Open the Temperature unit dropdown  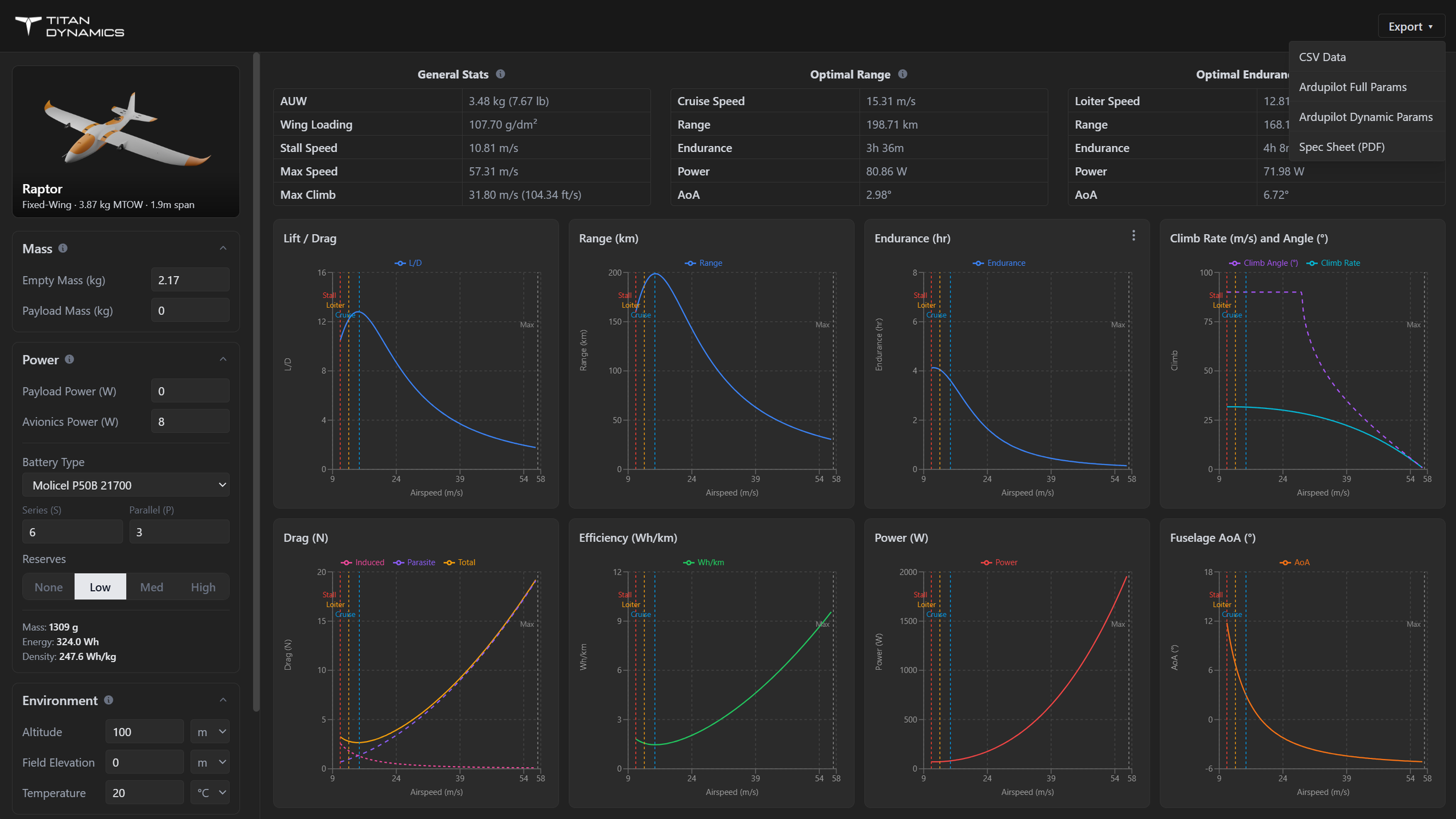click(210, 793)
